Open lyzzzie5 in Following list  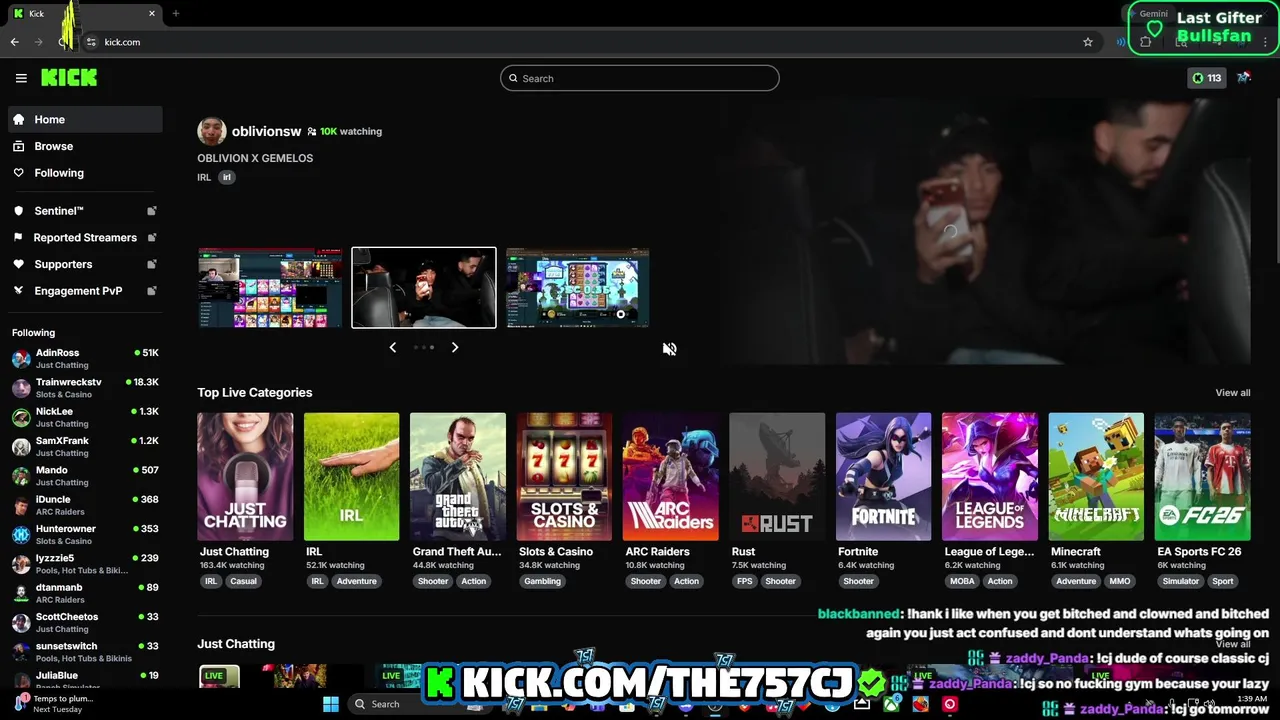85,564
